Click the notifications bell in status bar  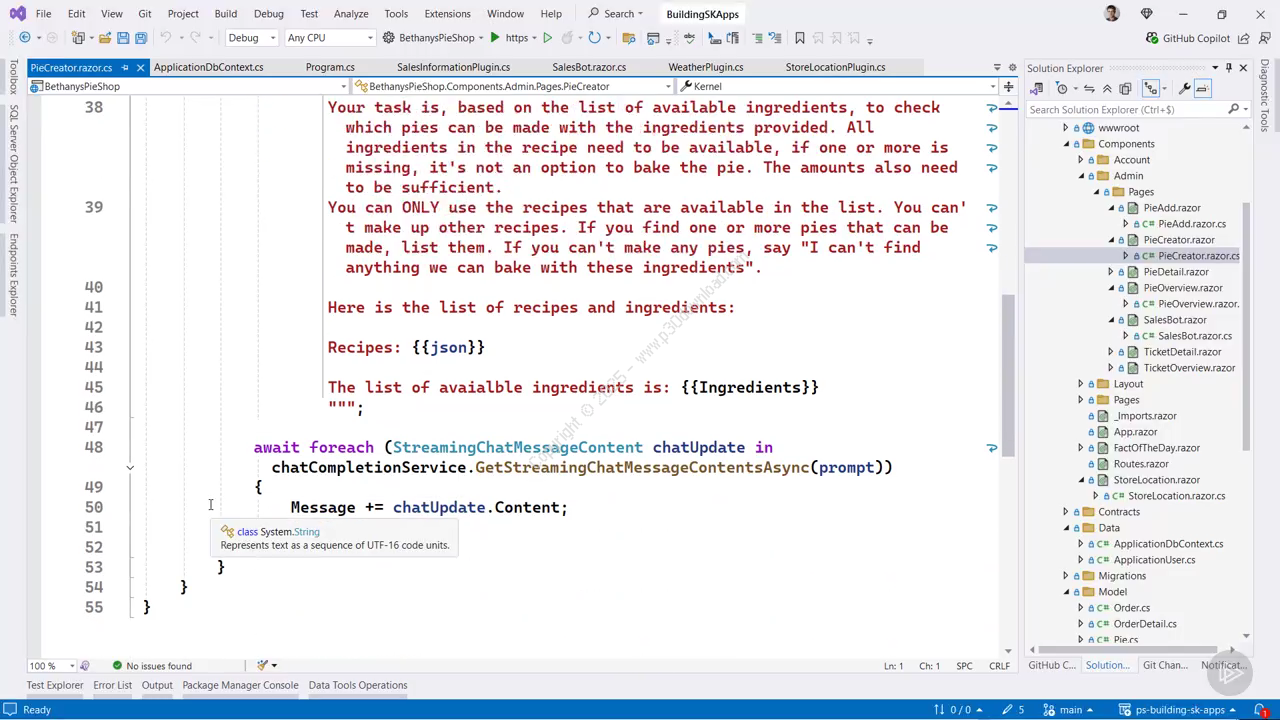(x=1261, y=710)
